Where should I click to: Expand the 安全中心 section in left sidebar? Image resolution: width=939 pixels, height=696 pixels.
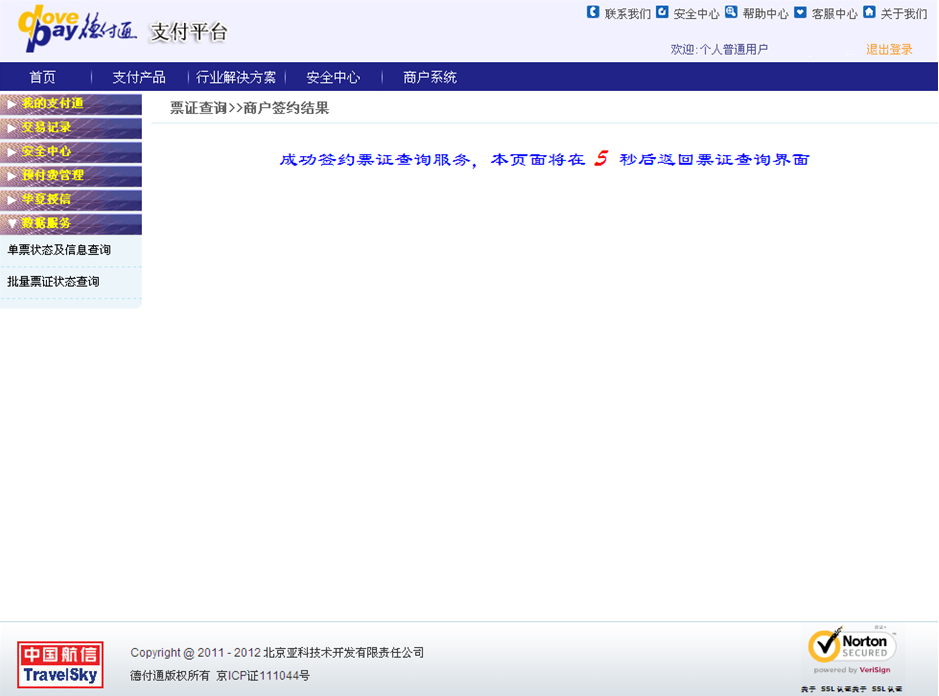70,151
